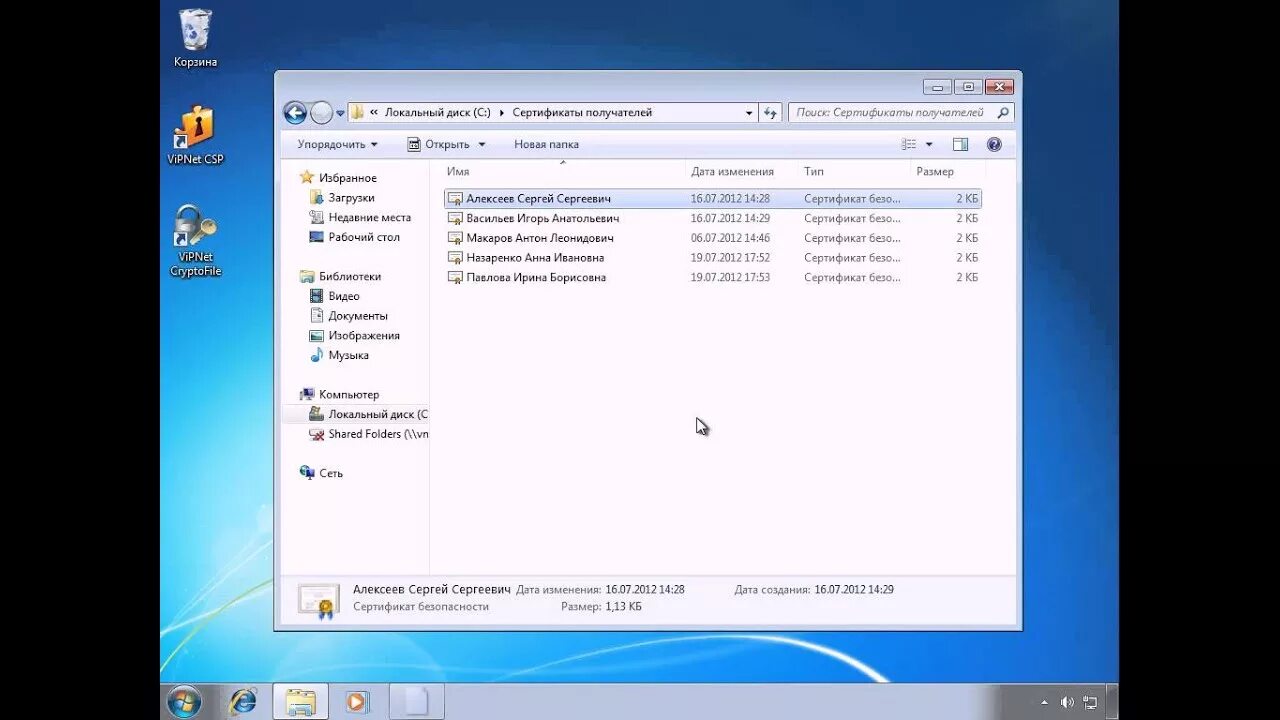The image size is (1280, 720).
Task: Sort by the Размер column header
Action: coord(947,171)
